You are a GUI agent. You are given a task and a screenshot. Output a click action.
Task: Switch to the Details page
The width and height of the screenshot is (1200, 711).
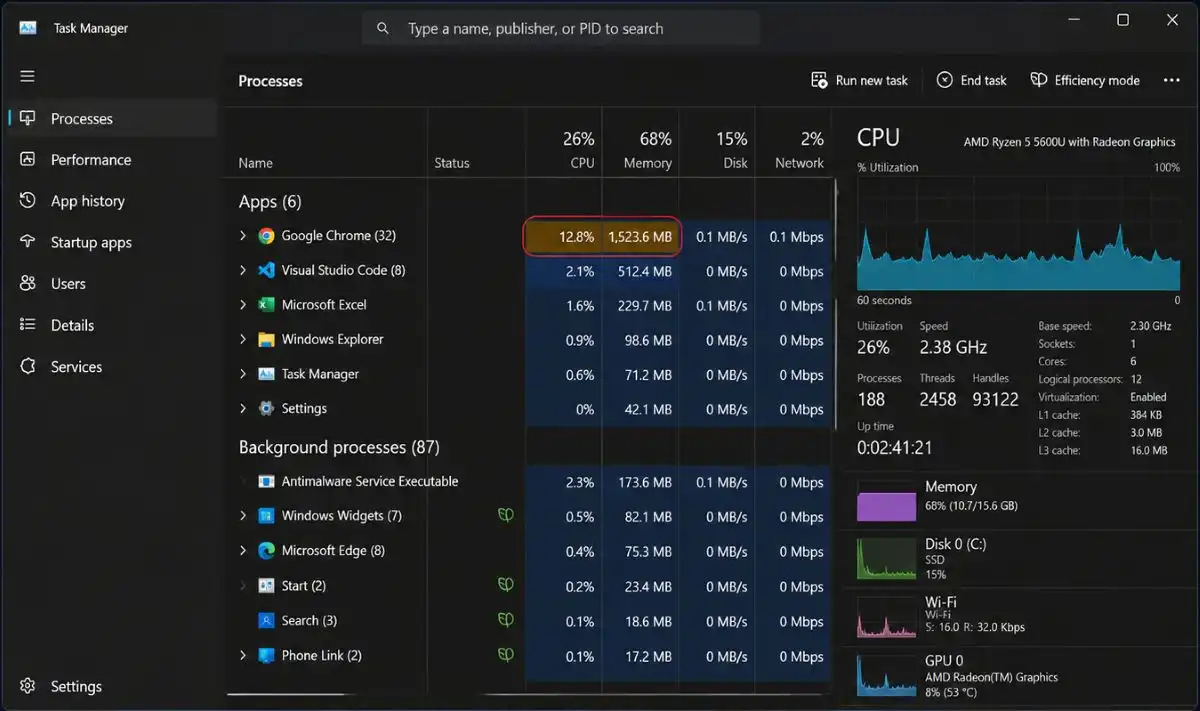(113, 326)
